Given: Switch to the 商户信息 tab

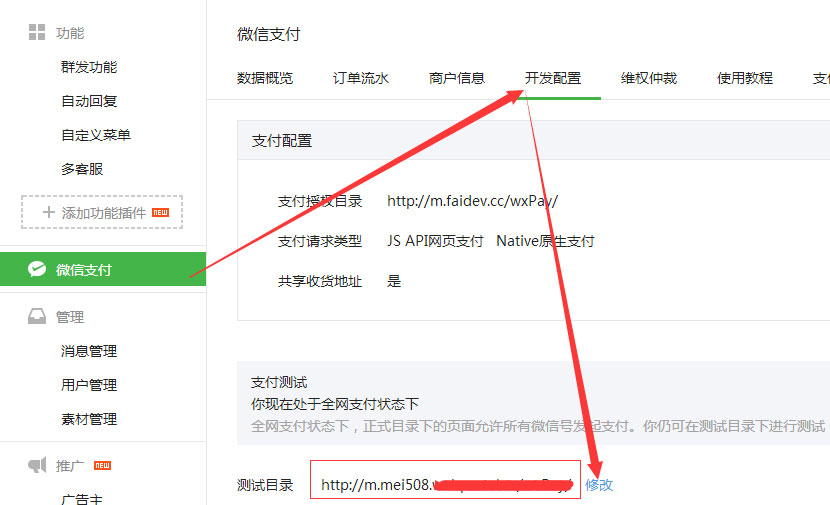Looking at the screenshot, I should click(456, 78).
